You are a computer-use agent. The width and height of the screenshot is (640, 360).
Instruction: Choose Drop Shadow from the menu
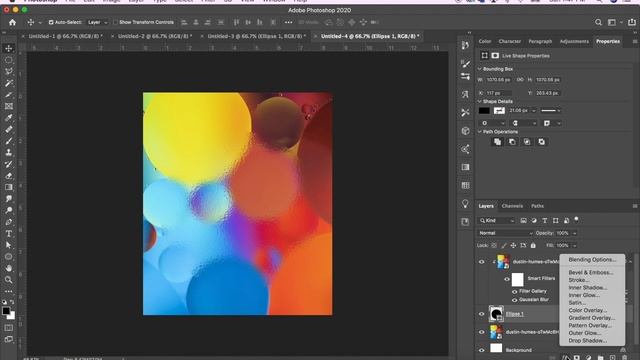point(588,340)
